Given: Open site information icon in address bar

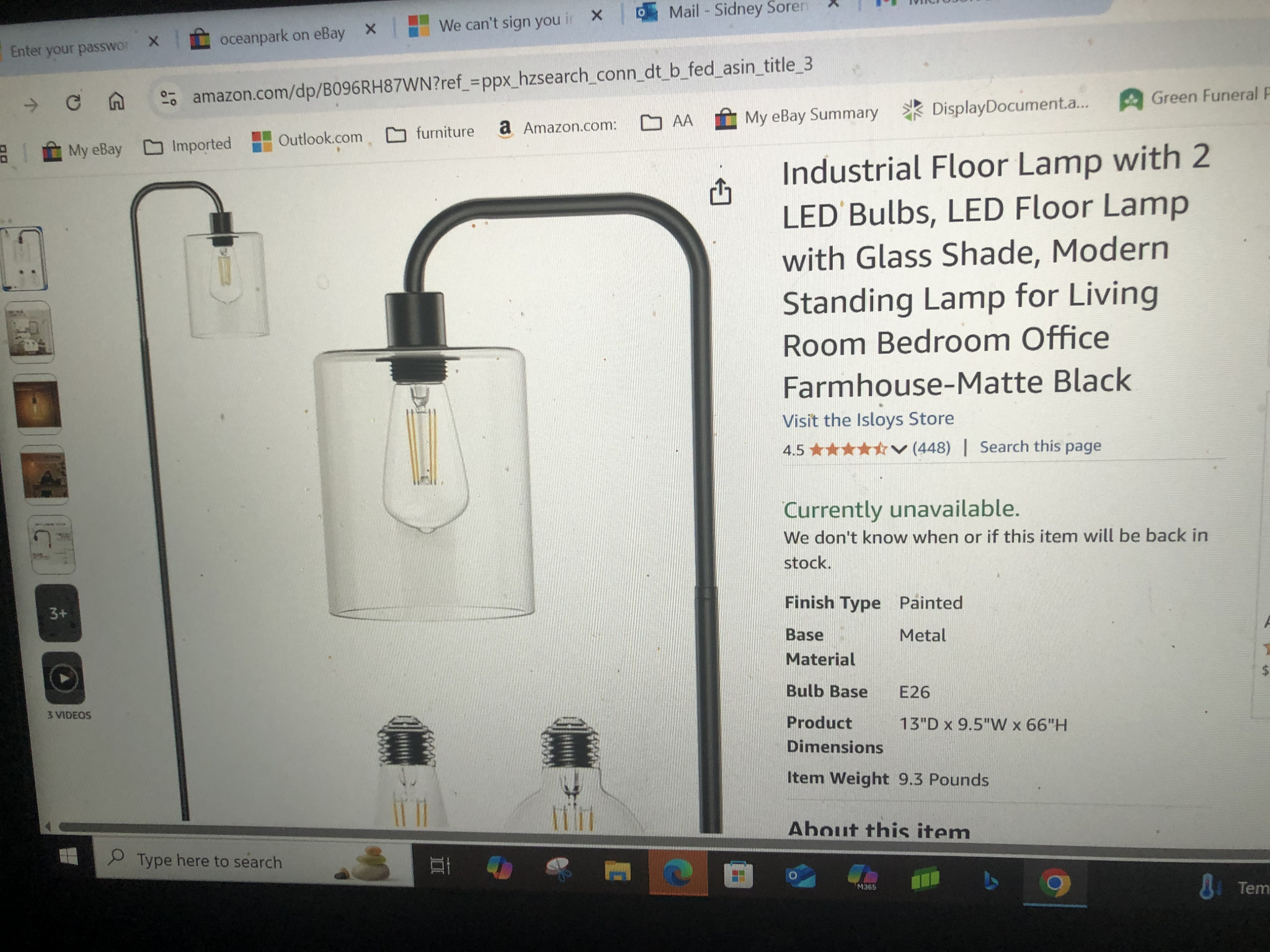Looking at the screenshot, I should 169,97.
